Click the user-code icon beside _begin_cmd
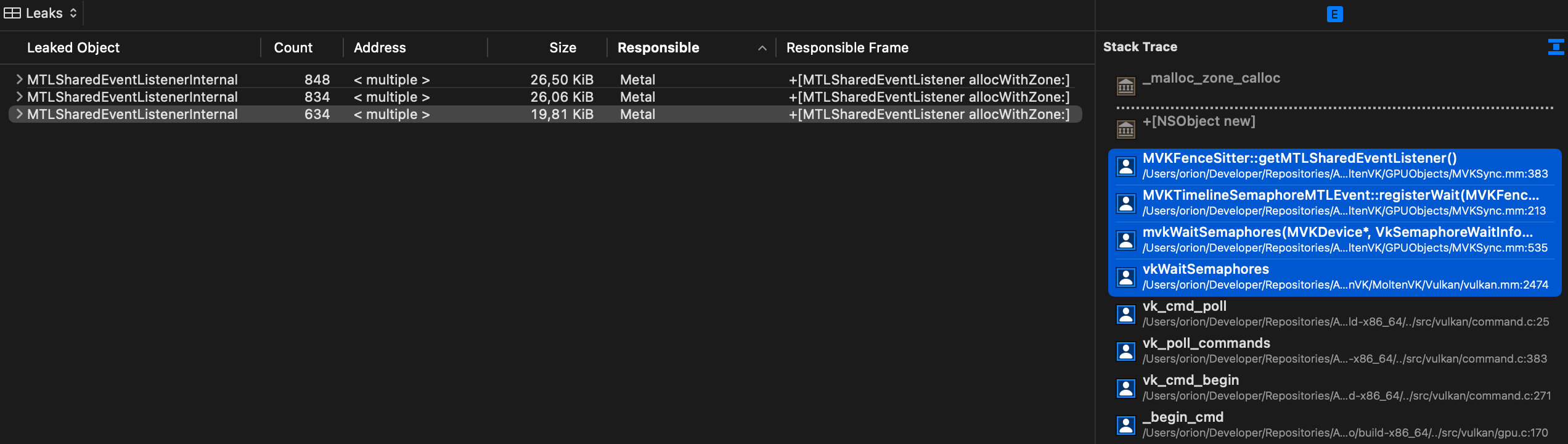1568x444 pixels. tap(1126, 424)
